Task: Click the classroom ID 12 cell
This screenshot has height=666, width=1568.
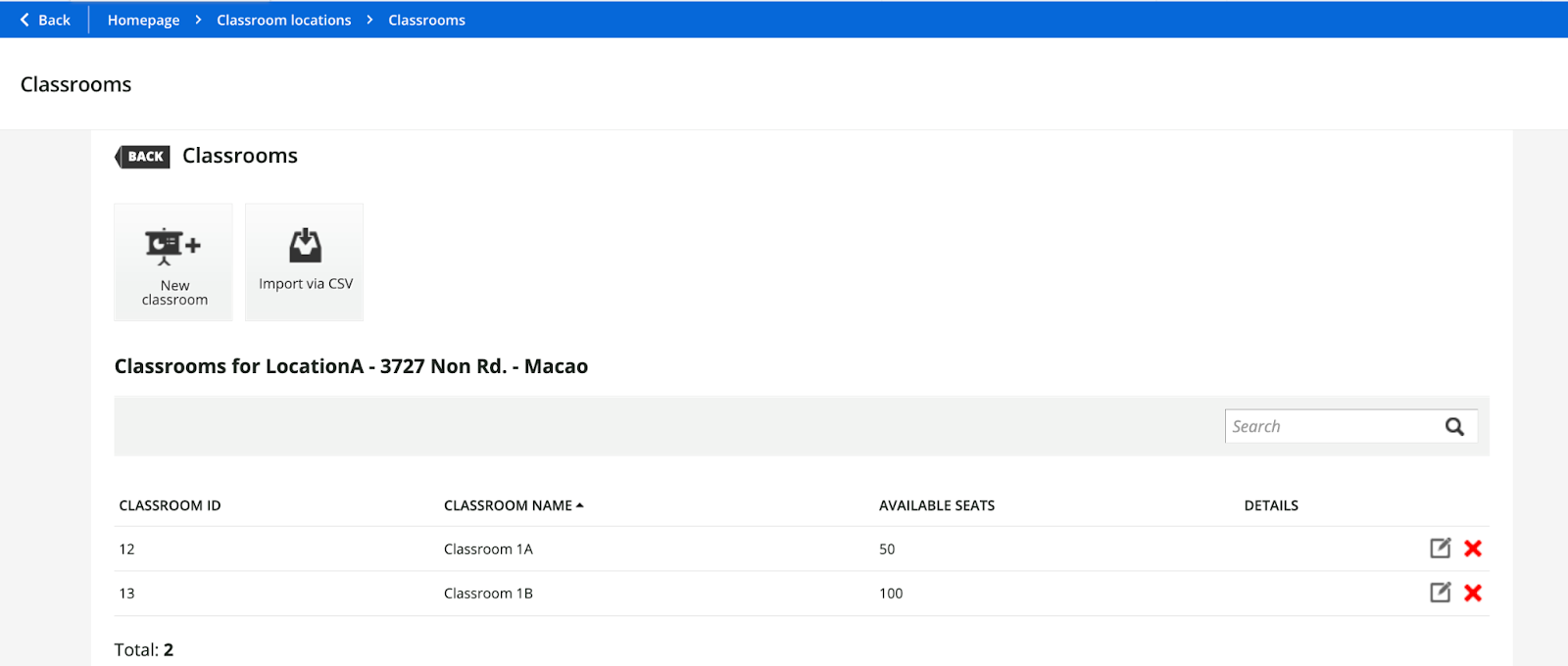Action: (127, 549)
